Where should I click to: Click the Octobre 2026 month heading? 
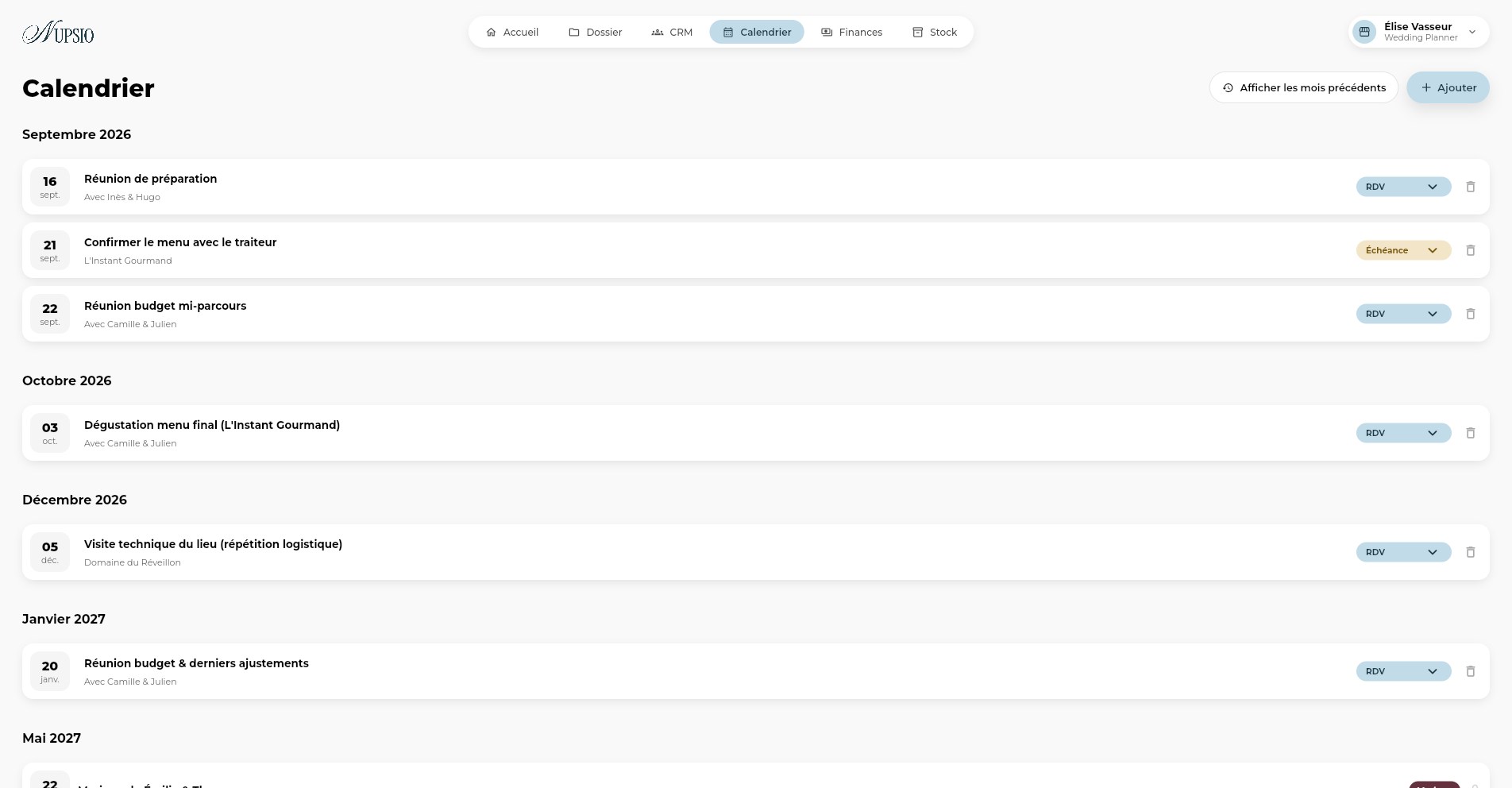tap(67, 380)
